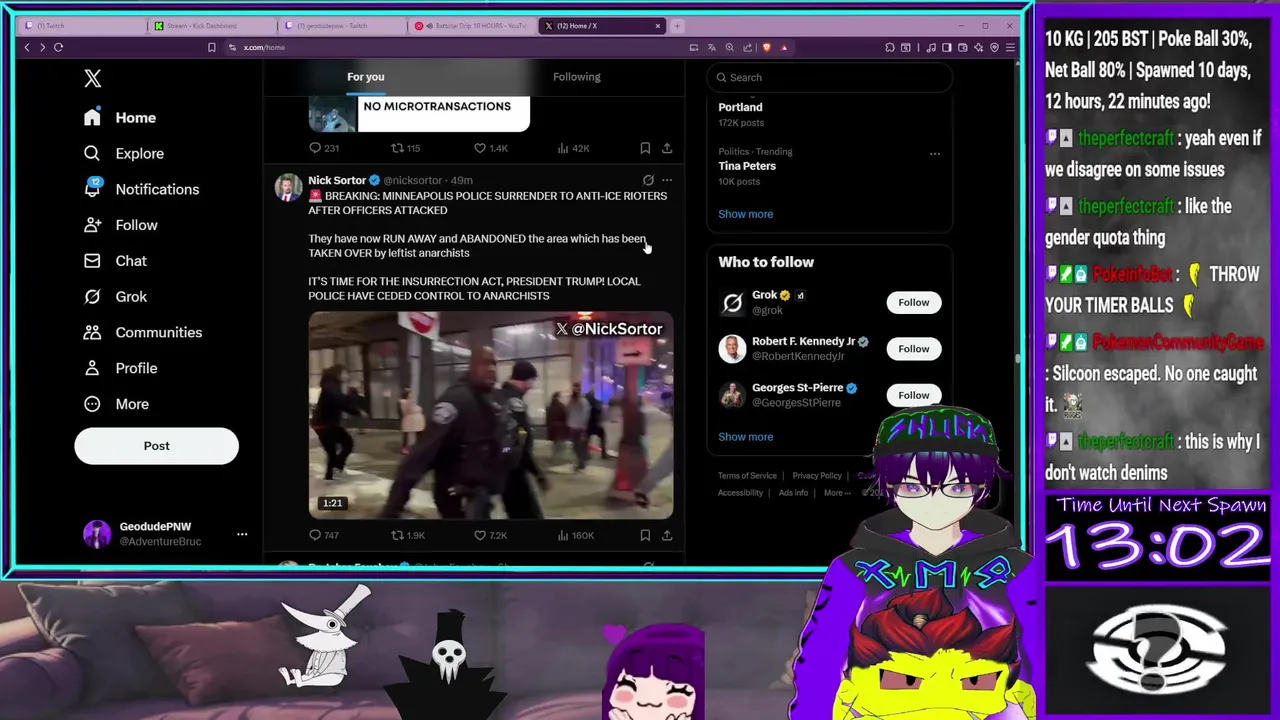
Task: Follow Robert F. Kennedy Jr
Action: pos(913,349)
